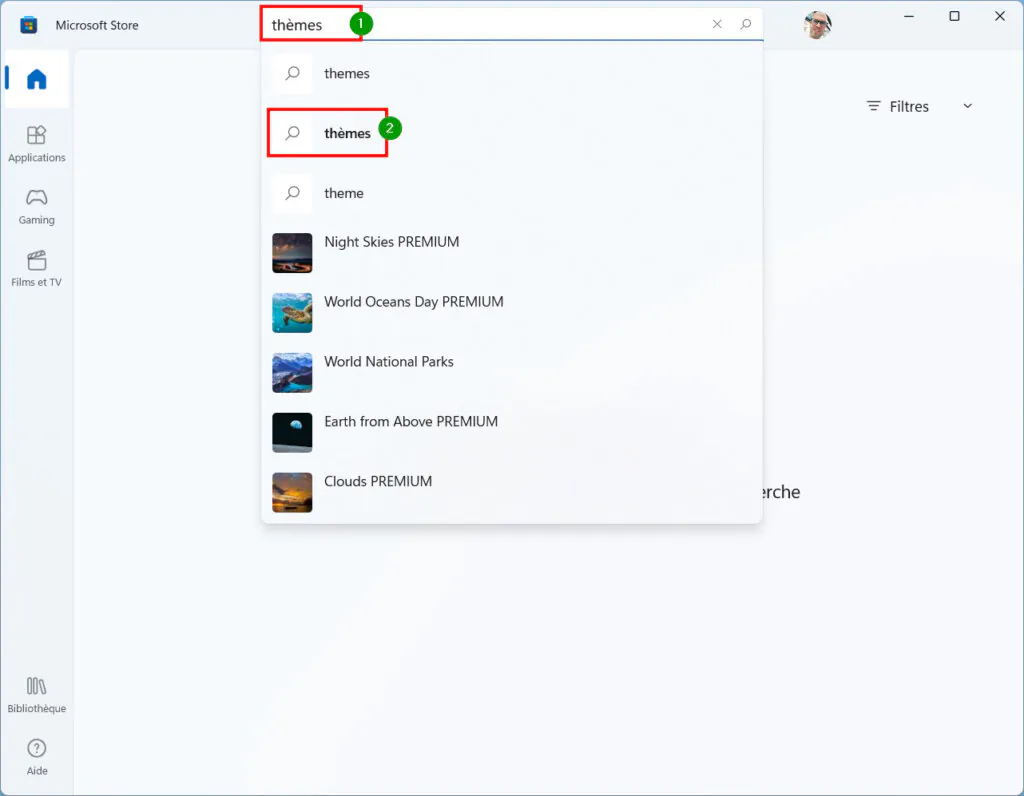Click the sea turtle World Oceans thumbnail
Image resolution: width=1024 pixels, height=796 pixels.
tap(292, 313)
